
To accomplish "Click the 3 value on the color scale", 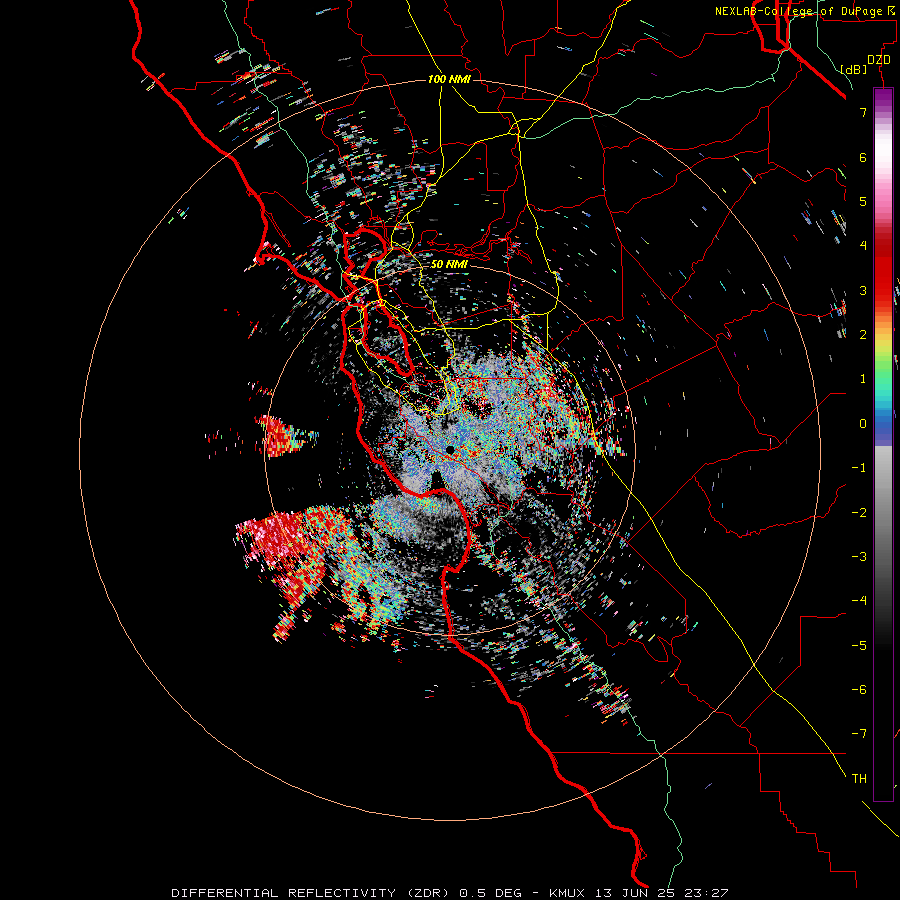I will 863,290.
